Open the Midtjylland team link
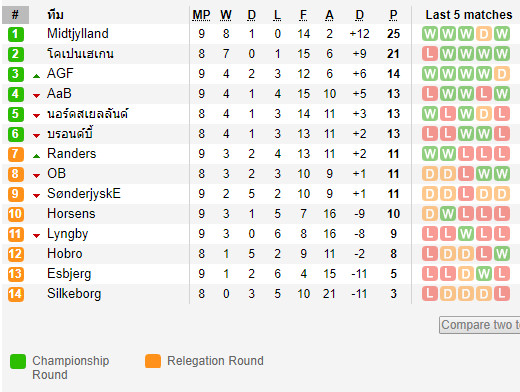The width and height of the screenshot is (520, 392). point(78,34)
